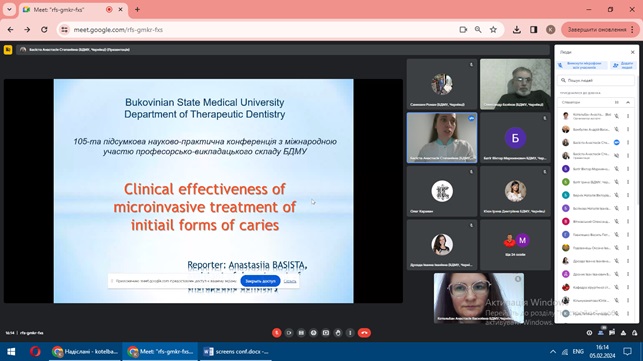Toggle the People panel icon at bottom
This screenshot has height=361, width=643.
[x=601, y=333]
